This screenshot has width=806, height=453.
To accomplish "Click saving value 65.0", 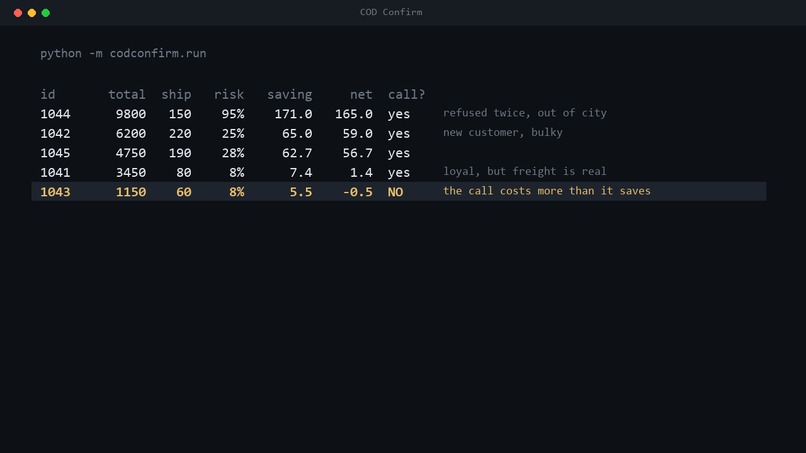I will 297,134.
